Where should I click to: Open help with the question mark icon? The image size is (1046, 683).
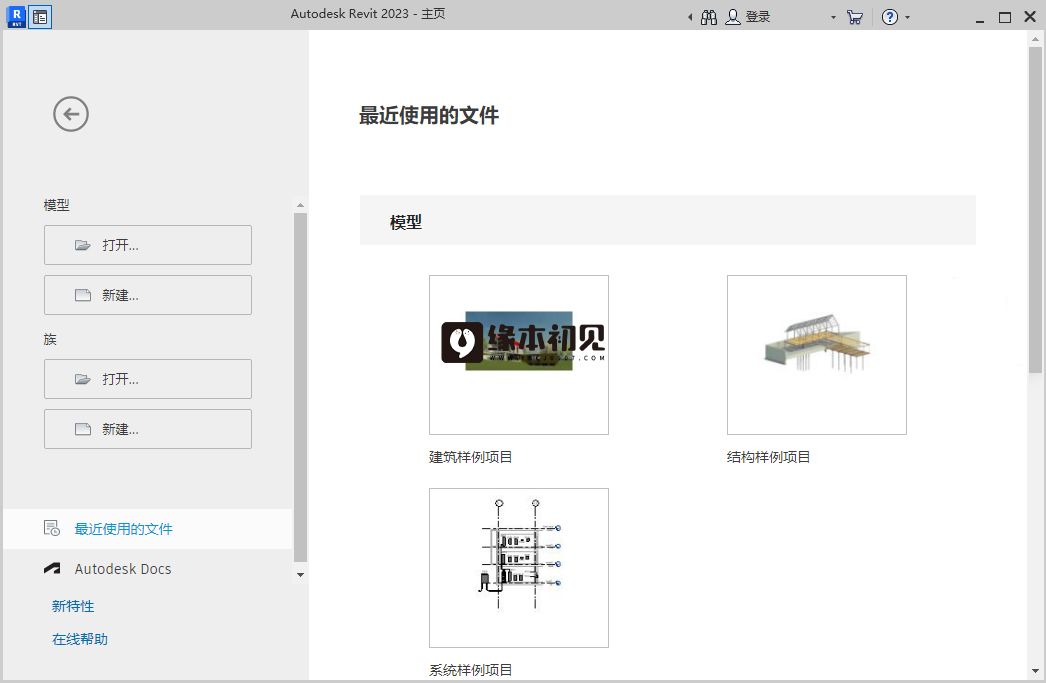point(889,17)
